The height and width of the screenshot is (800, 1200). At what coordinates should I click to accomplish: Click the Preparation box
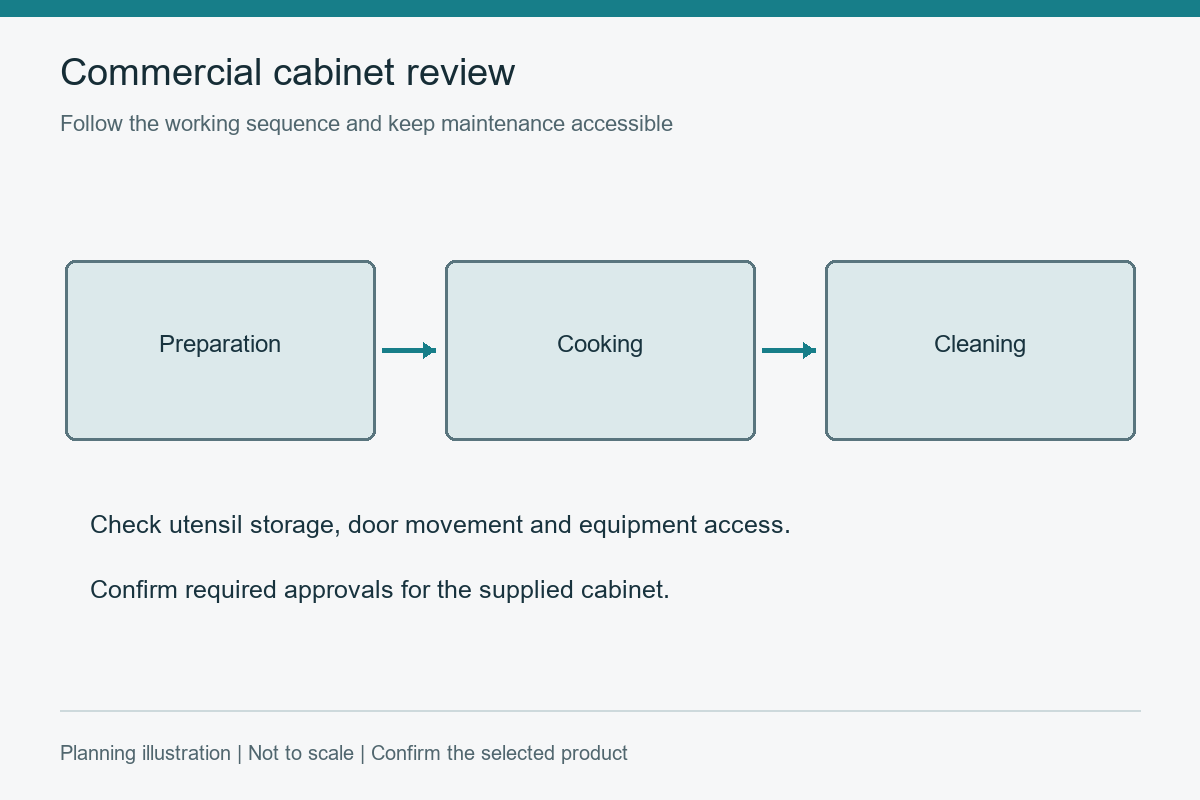pos(220,350)
